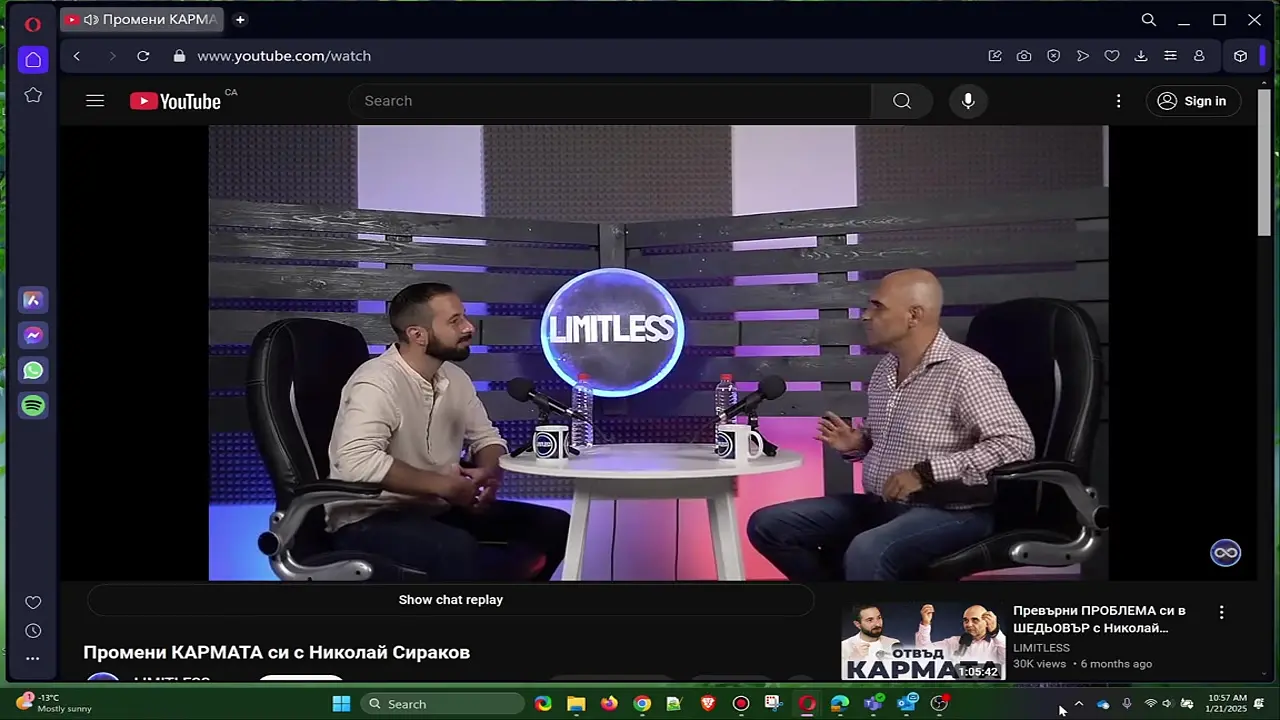
Task: Open Spotify from the sidebar
Action: click(33, 406)
